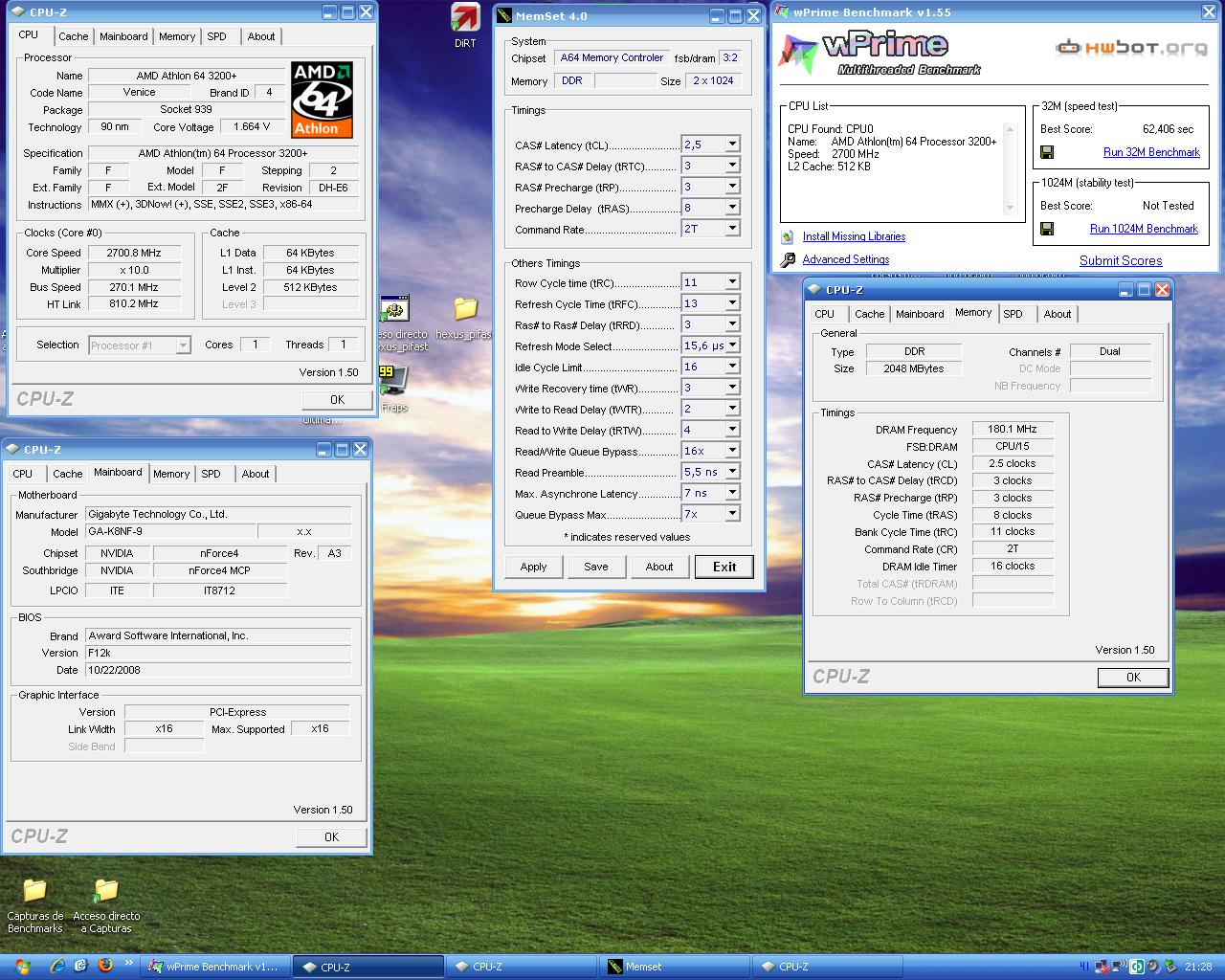Viewport: 1225px width, 980px height.
Task: Click the HWBOT.org logo in wPrime
Action: (1131, 48)
